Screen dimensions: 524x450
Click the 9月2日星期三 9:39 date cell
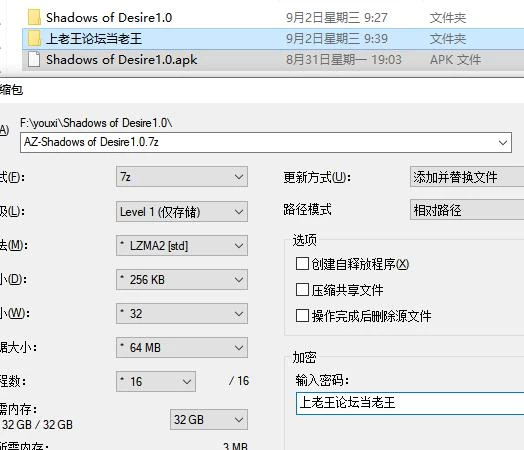point(337,39)
